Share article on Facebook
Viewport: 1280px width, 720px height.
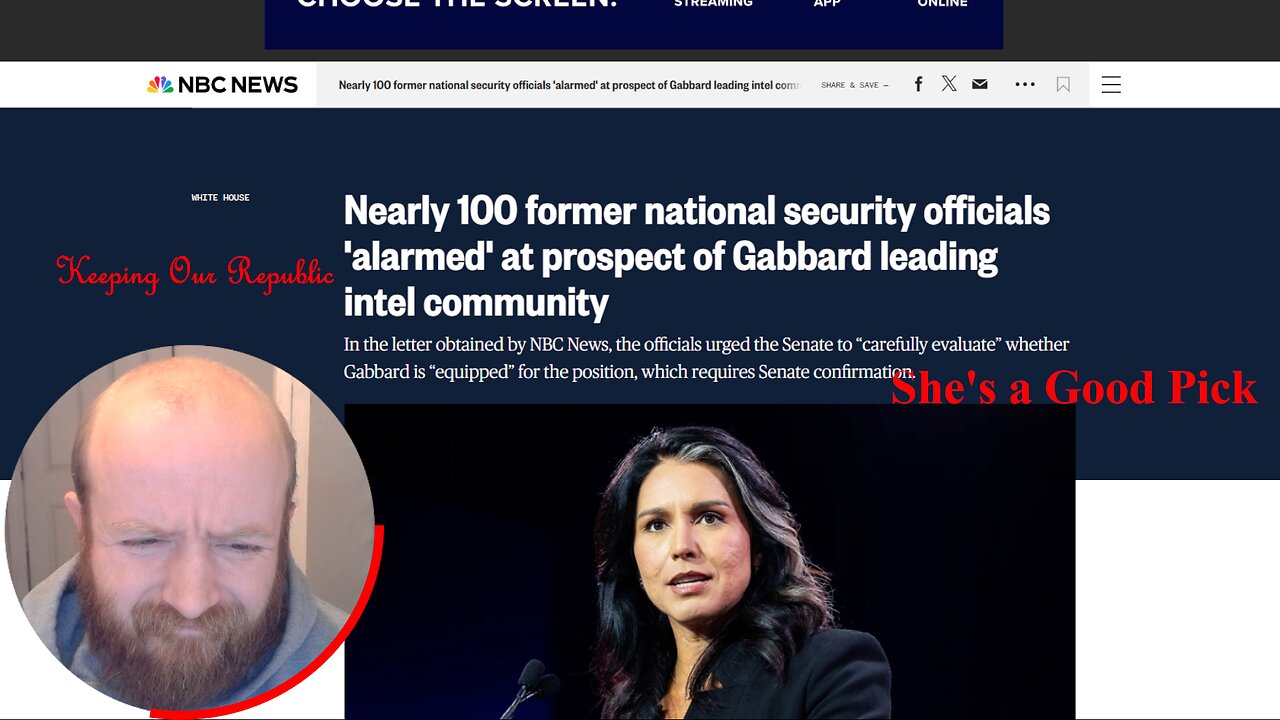pyautogui.click(x=918, y=84)
